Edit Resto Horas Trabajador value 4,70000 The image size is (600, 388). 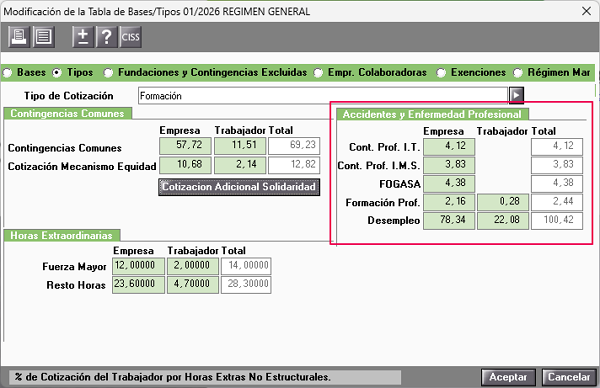193,285
